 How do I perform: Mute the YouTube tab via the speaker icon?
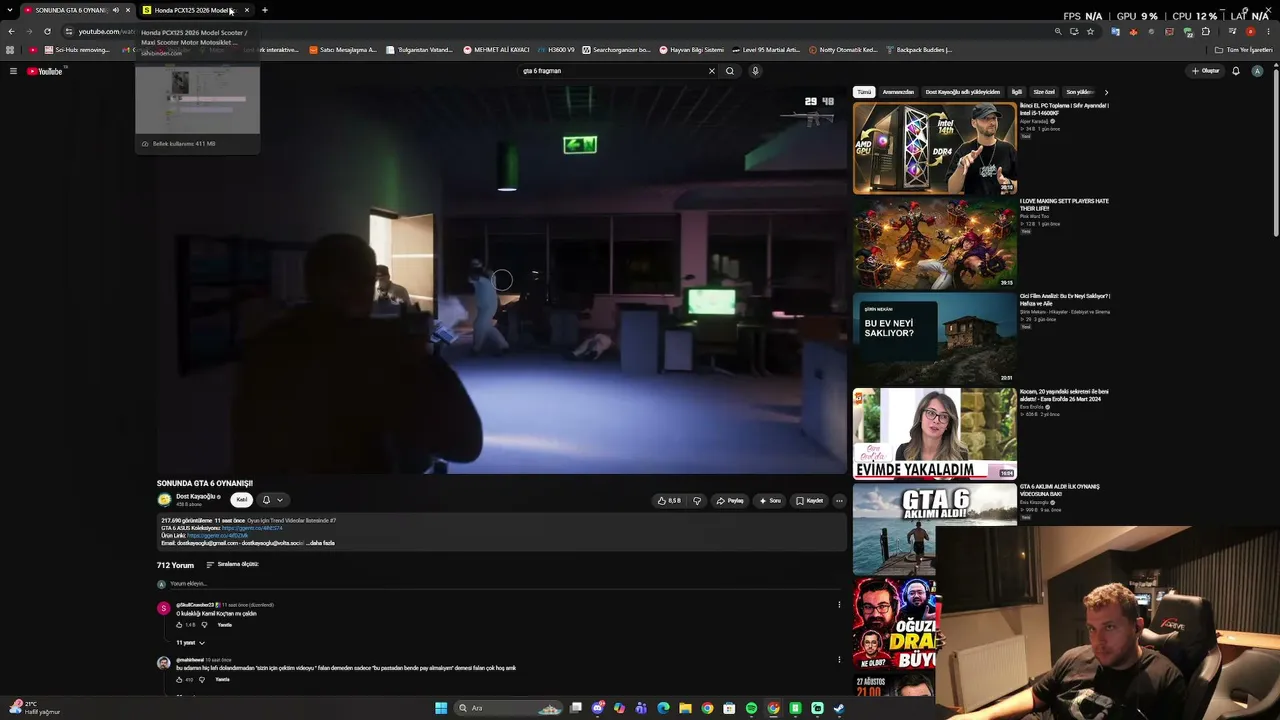click(x=116, y=10)
